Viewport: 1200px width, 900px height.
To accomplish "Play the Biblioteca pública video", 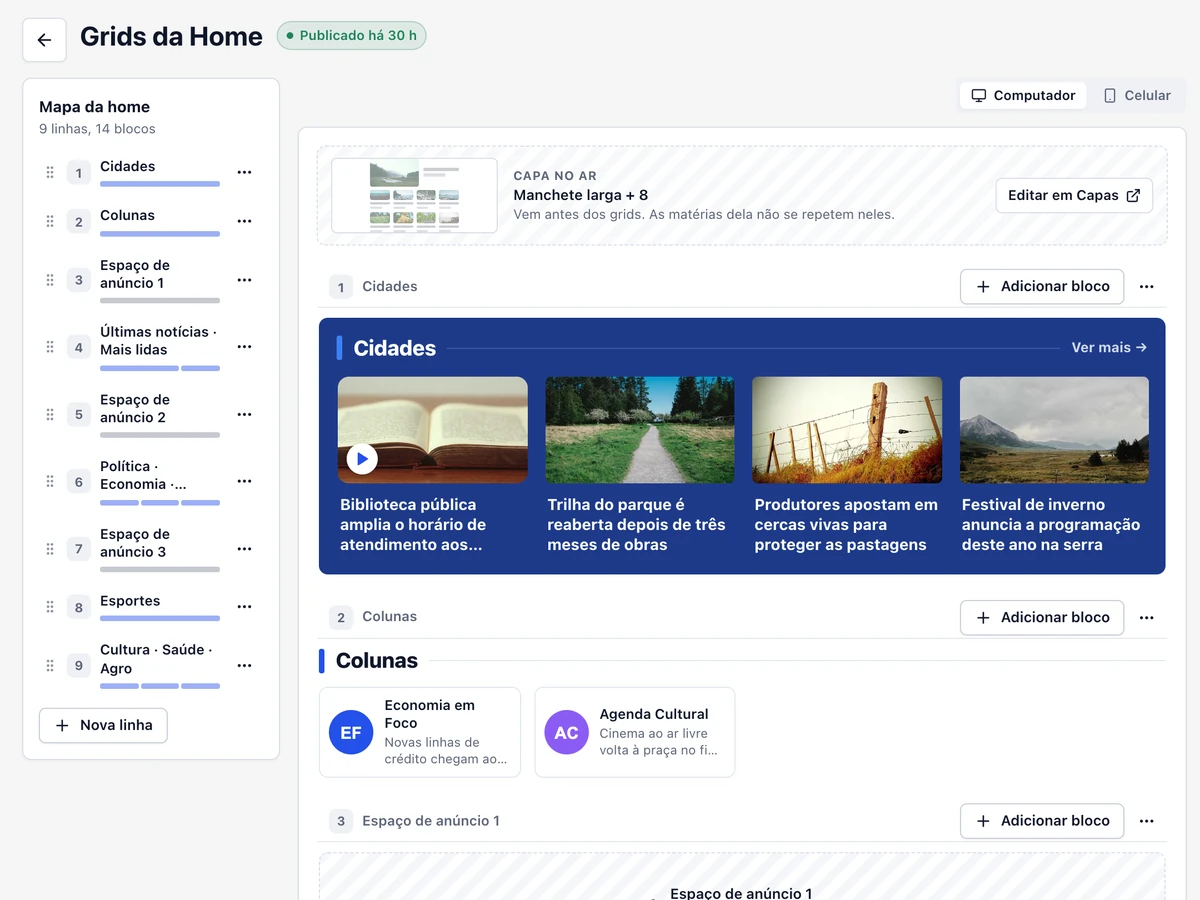I will 362,459.
